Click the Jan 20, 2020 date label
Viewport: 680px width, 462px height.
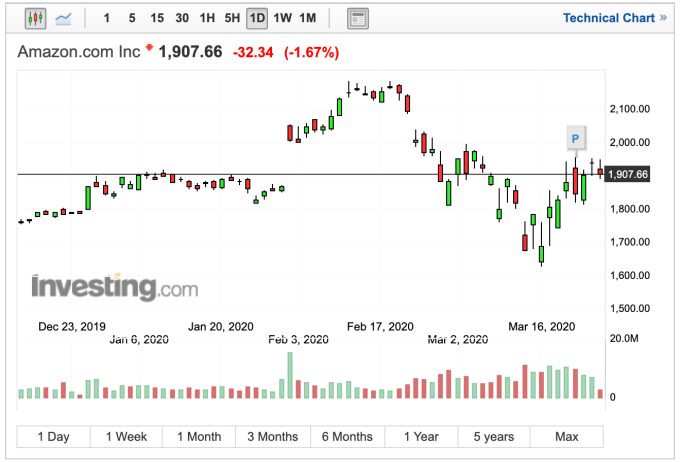tap(221, 326)
